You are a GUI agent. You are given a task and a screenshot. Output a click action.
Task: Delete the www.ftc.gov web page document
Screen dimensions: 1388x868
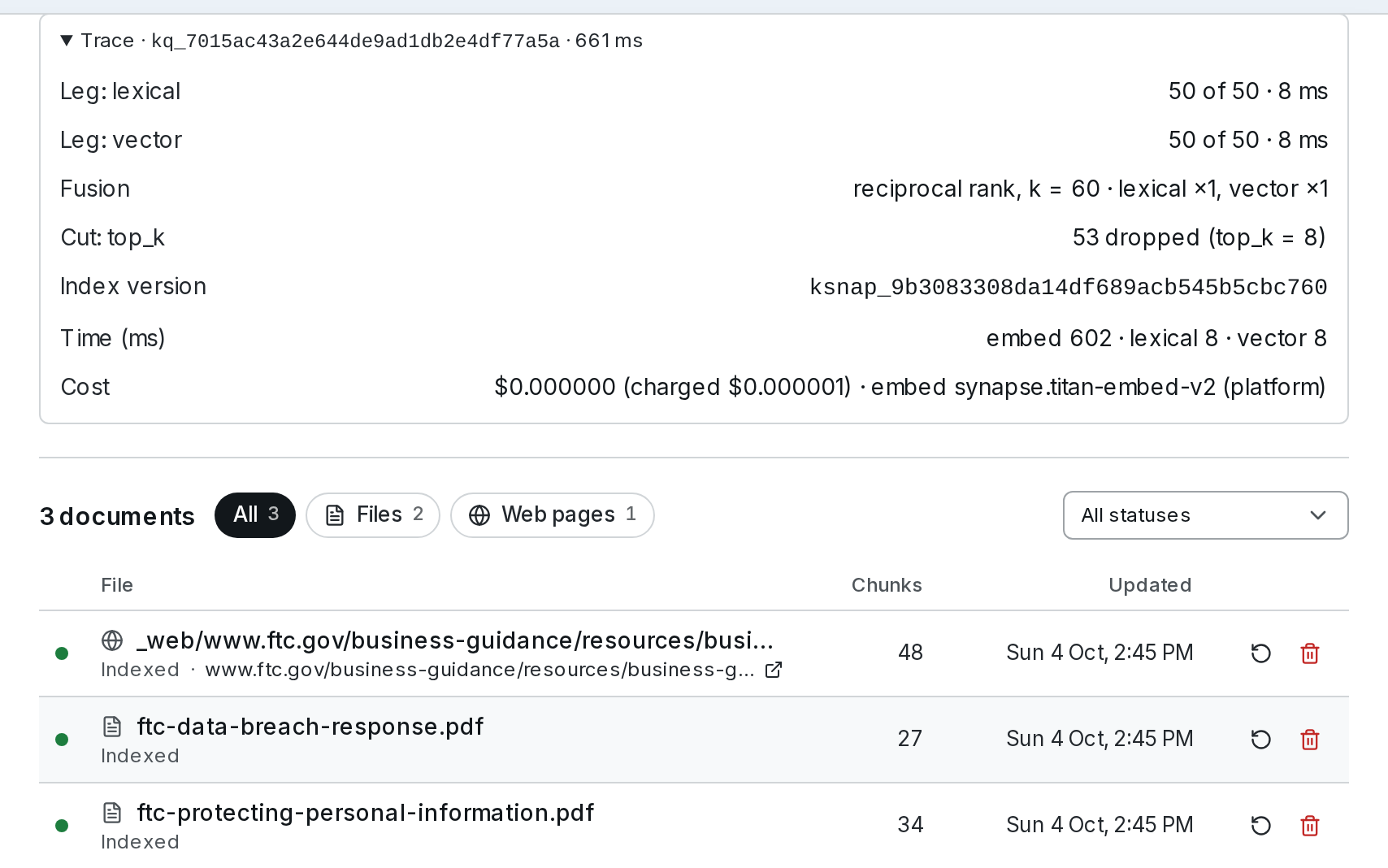[1310, 653]
